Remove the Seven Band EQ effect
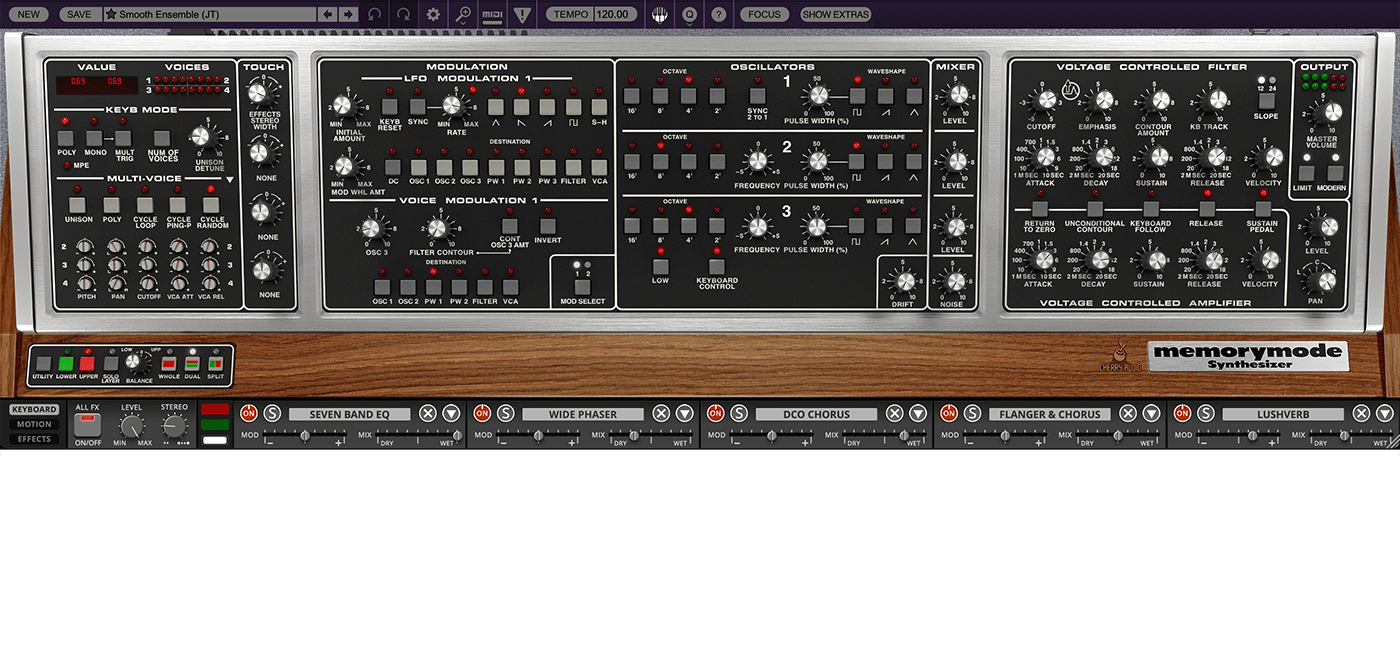This screenshot has width=1400, height=669. (428, 413)
